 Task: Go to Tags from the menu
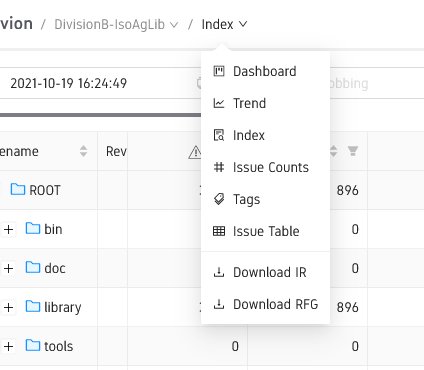click(265, 199)
